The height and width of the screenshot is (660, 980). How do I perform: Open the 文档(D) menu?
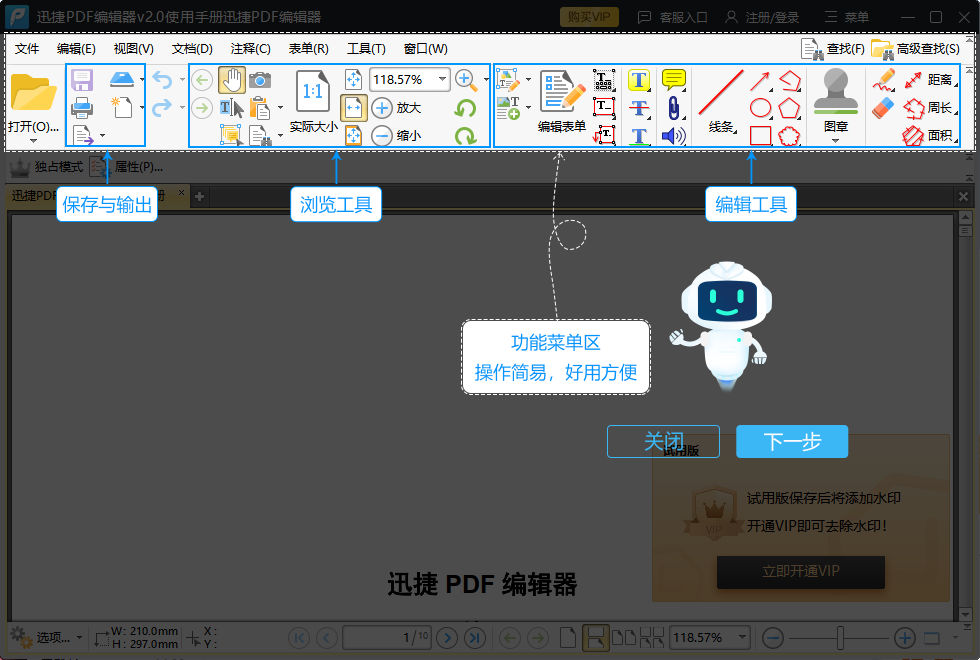tap(192, 49)
